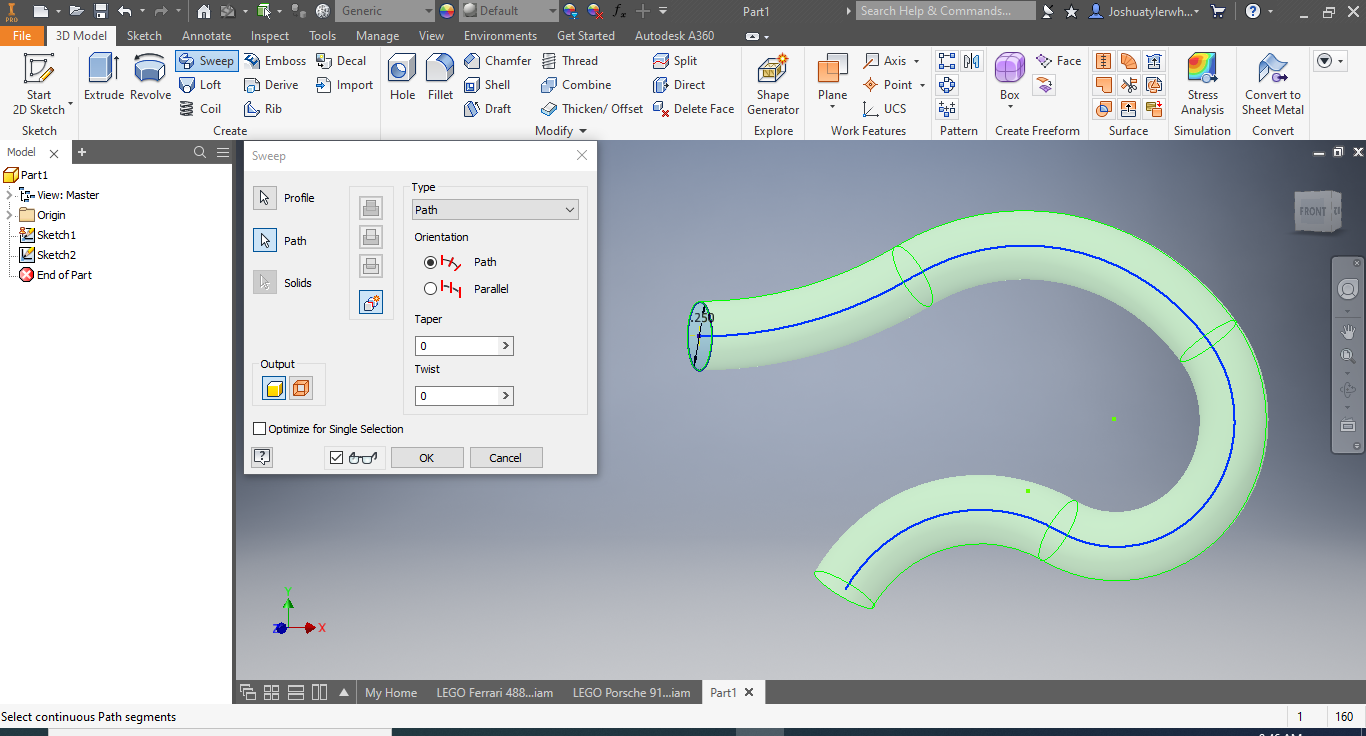1366x736 pixels.
Task: Enable Optimize for Single Selection
Action: pos(258,428)
